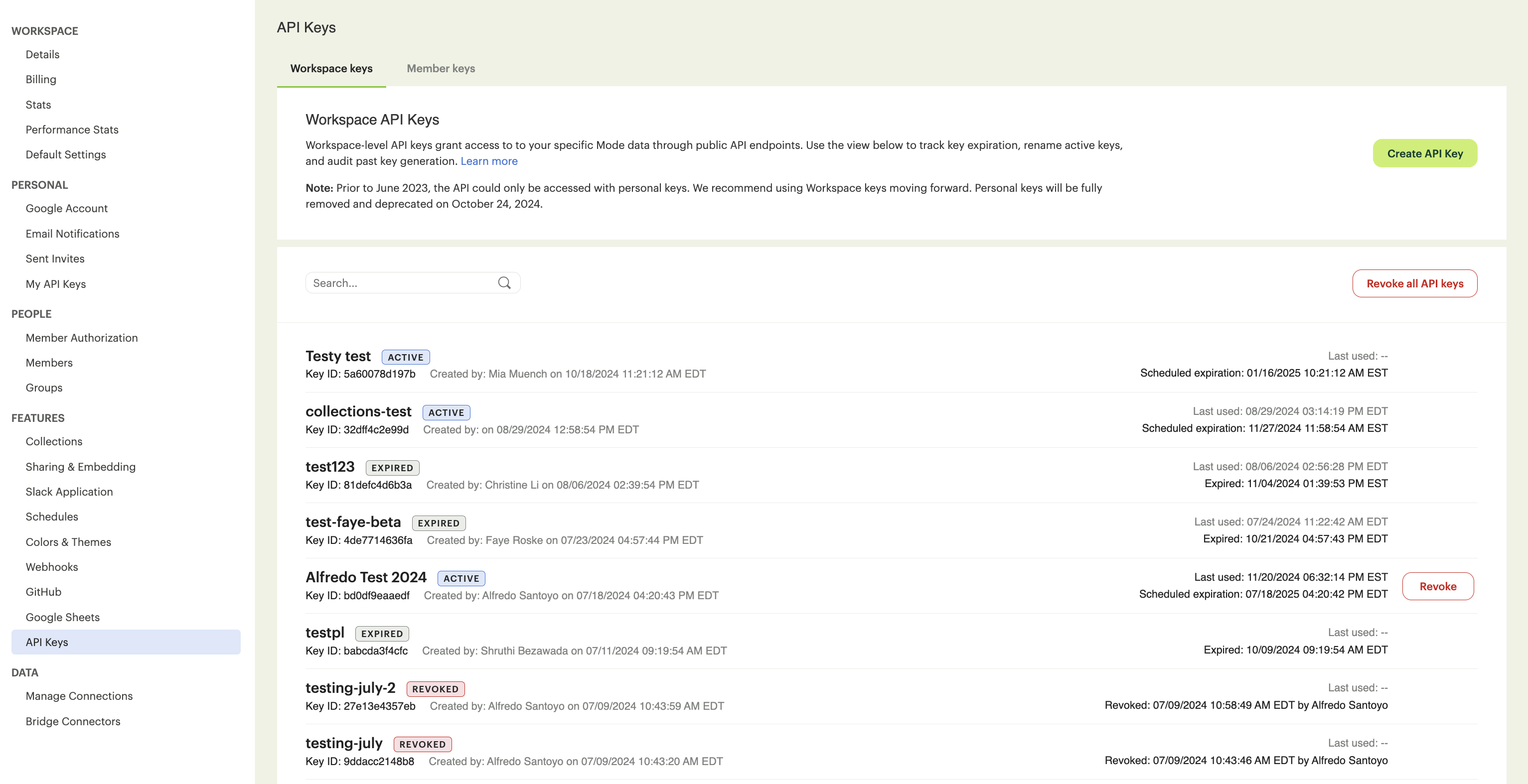Screen dimensions: 1528x784
Task: Click the ACTIVE badge on Alfredo Test 2024 key
Action: click(x=461, y=577)
